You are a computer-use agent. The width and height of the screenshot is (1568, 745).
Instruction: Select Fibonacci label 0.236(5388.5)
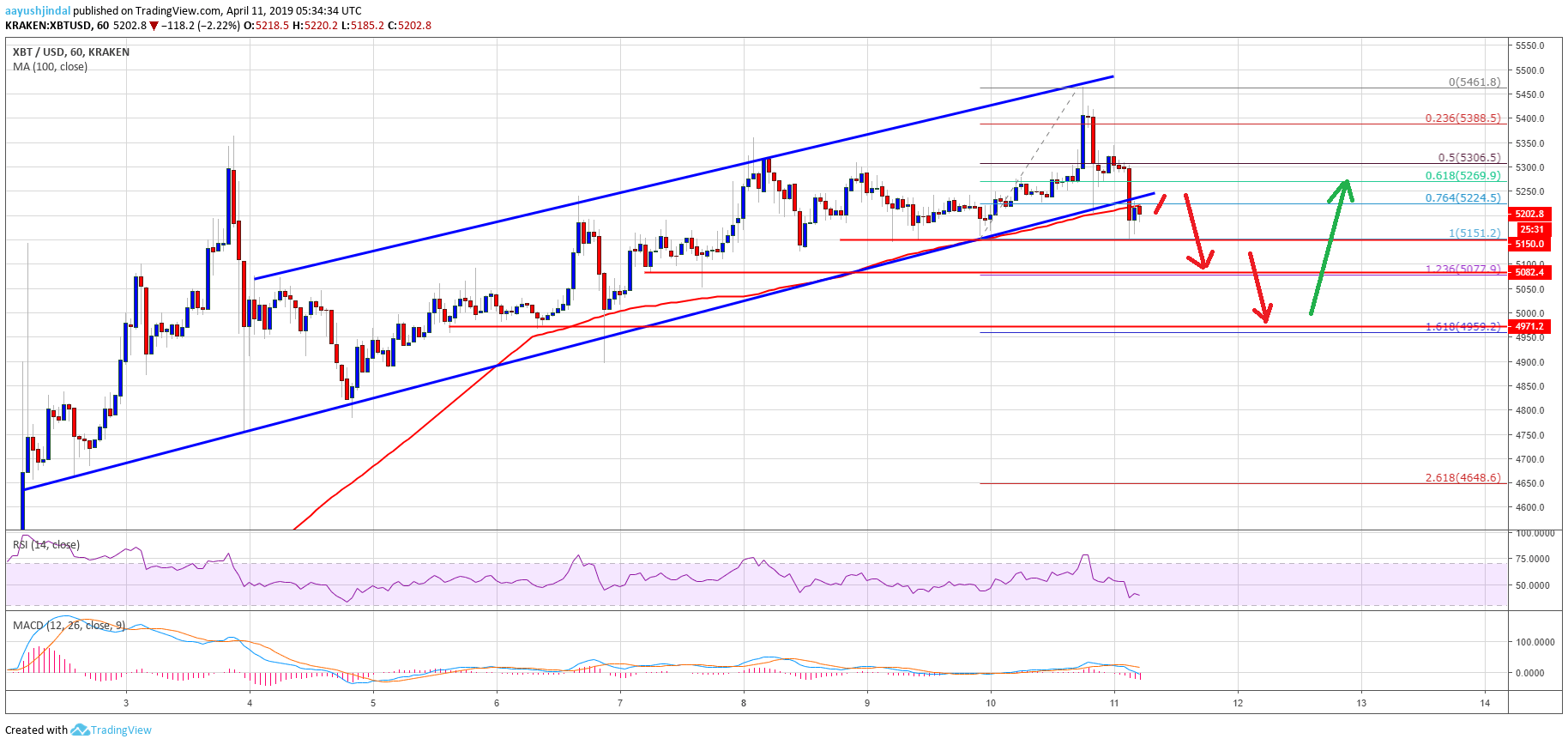click(x=1463, y=118)
